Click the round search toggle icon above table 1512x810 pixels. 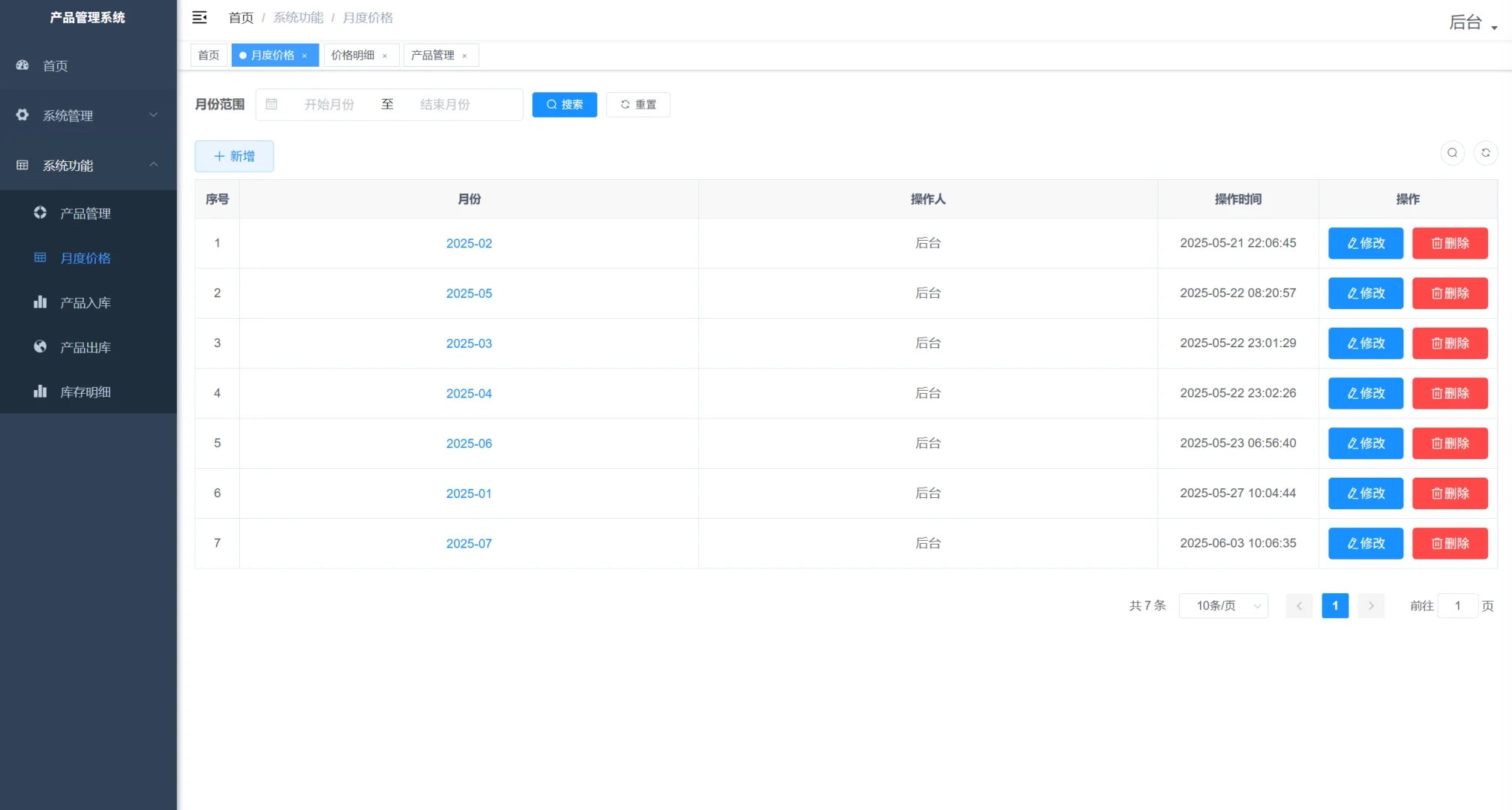(x=1452, y=153)
